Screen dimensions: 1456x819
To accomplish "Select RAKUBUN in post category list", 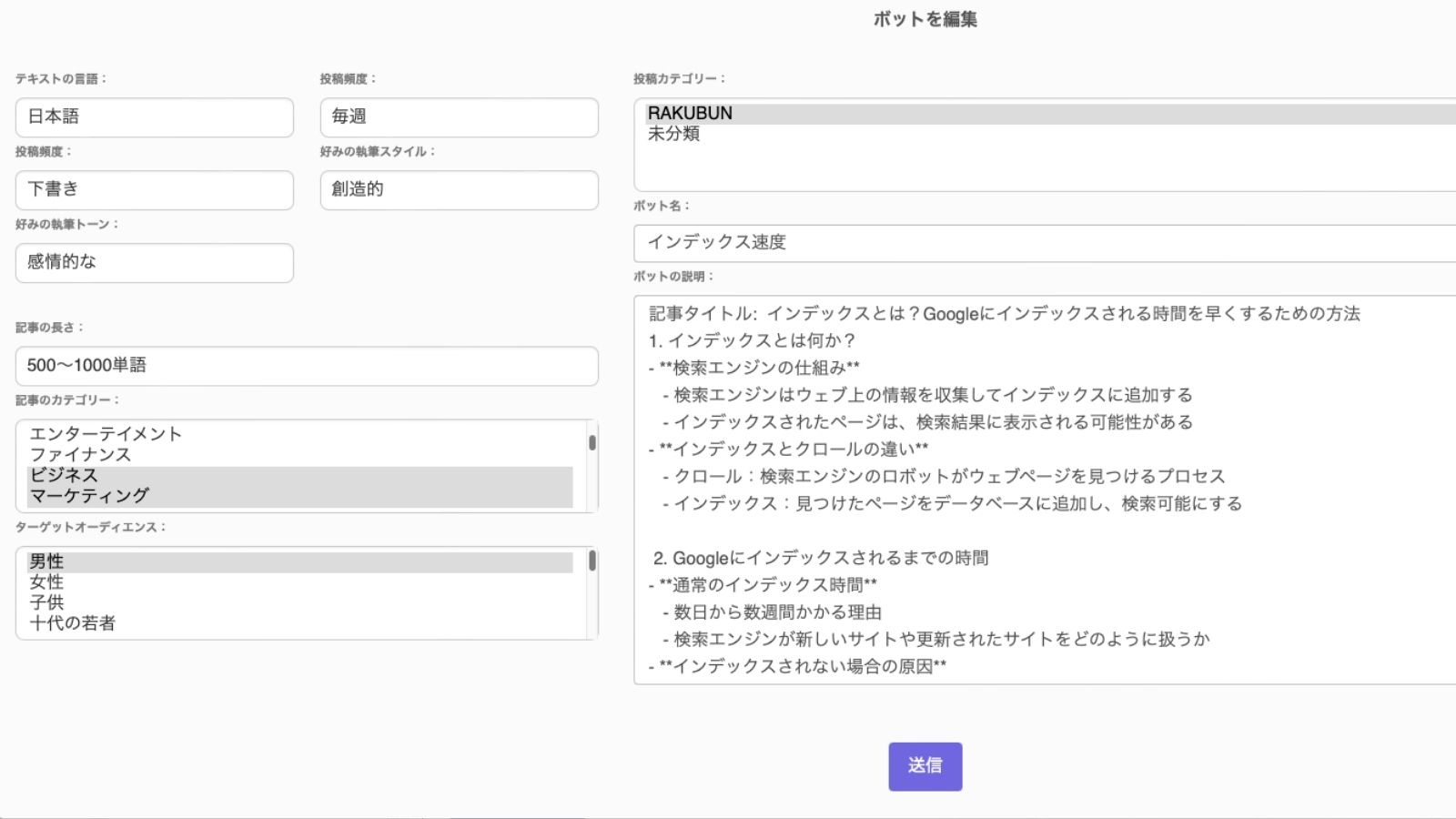I will coord(690,114).
